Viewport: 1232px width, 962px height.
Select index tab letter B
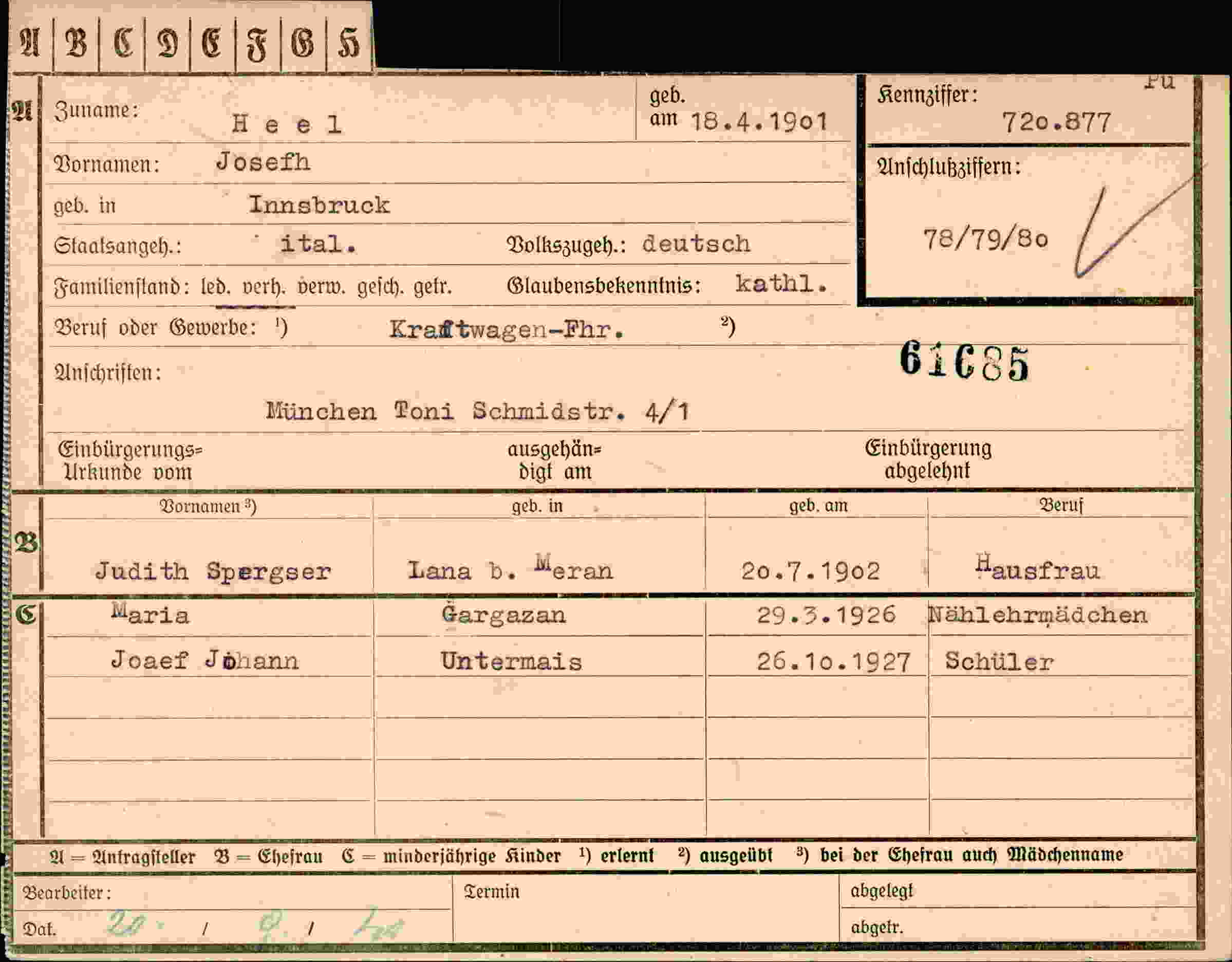76,43
